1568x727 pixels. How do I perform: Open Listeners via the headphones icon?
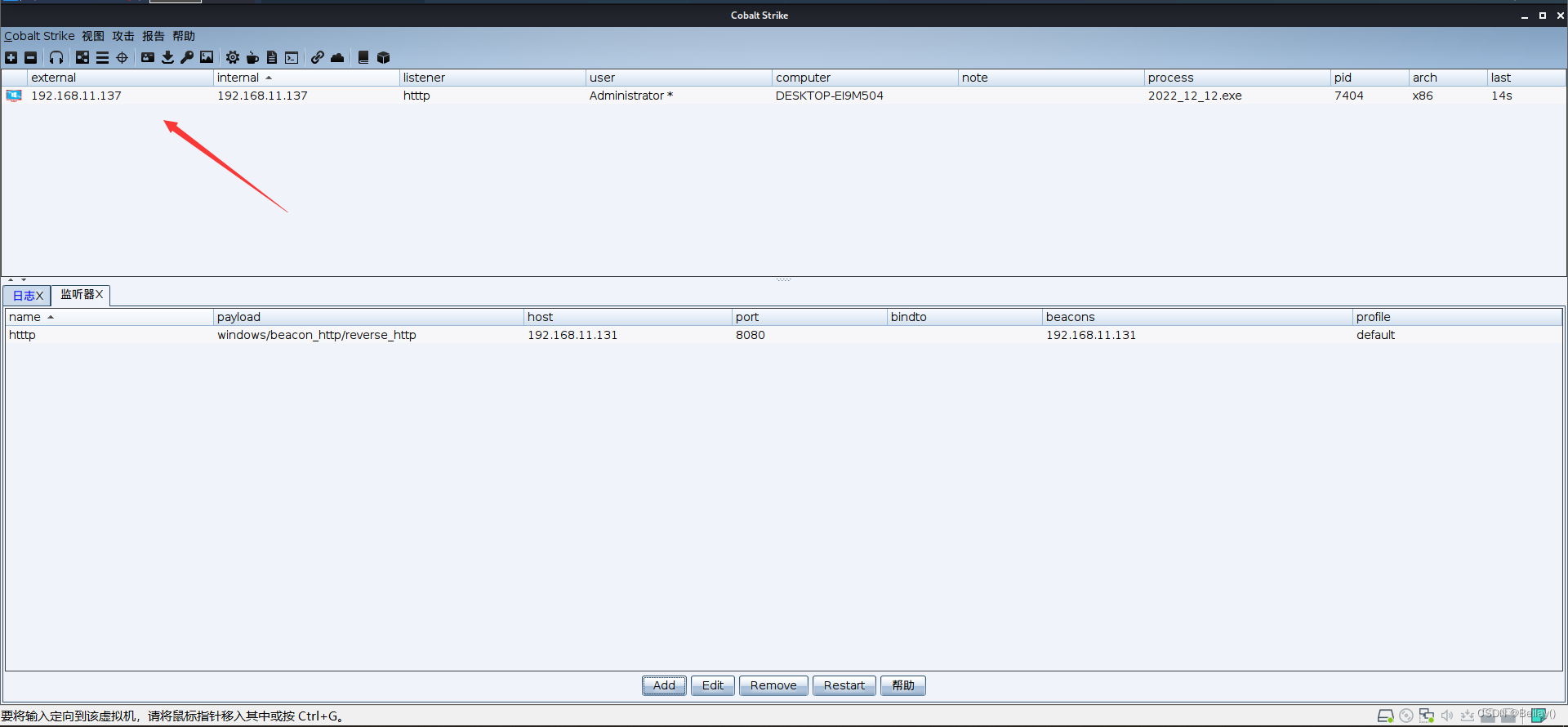[56, 57]
